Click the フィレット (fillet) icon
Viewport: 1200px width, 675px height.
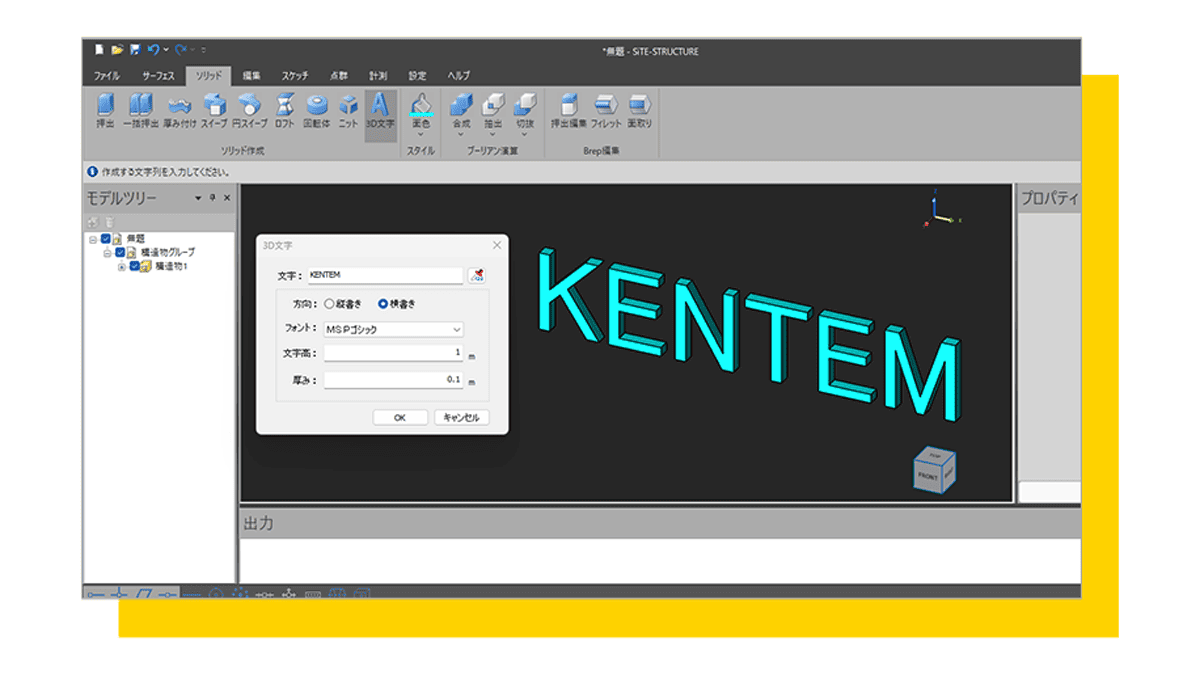606,109
